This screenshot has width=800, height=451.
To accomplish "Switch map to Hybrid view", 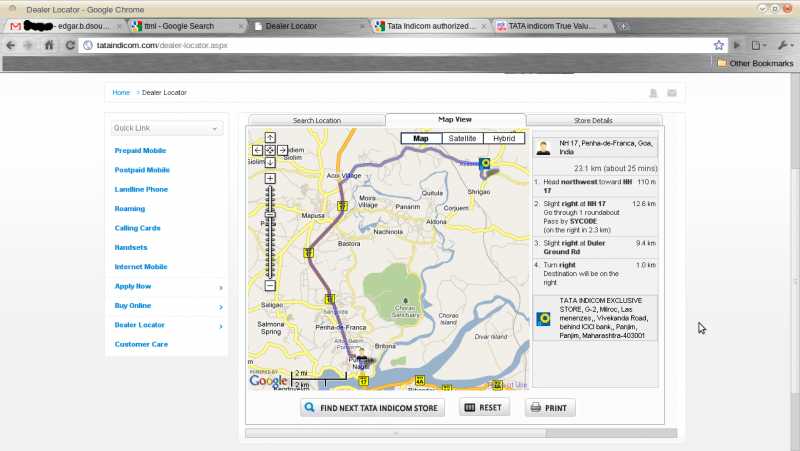I will click(x=504, y=138).
